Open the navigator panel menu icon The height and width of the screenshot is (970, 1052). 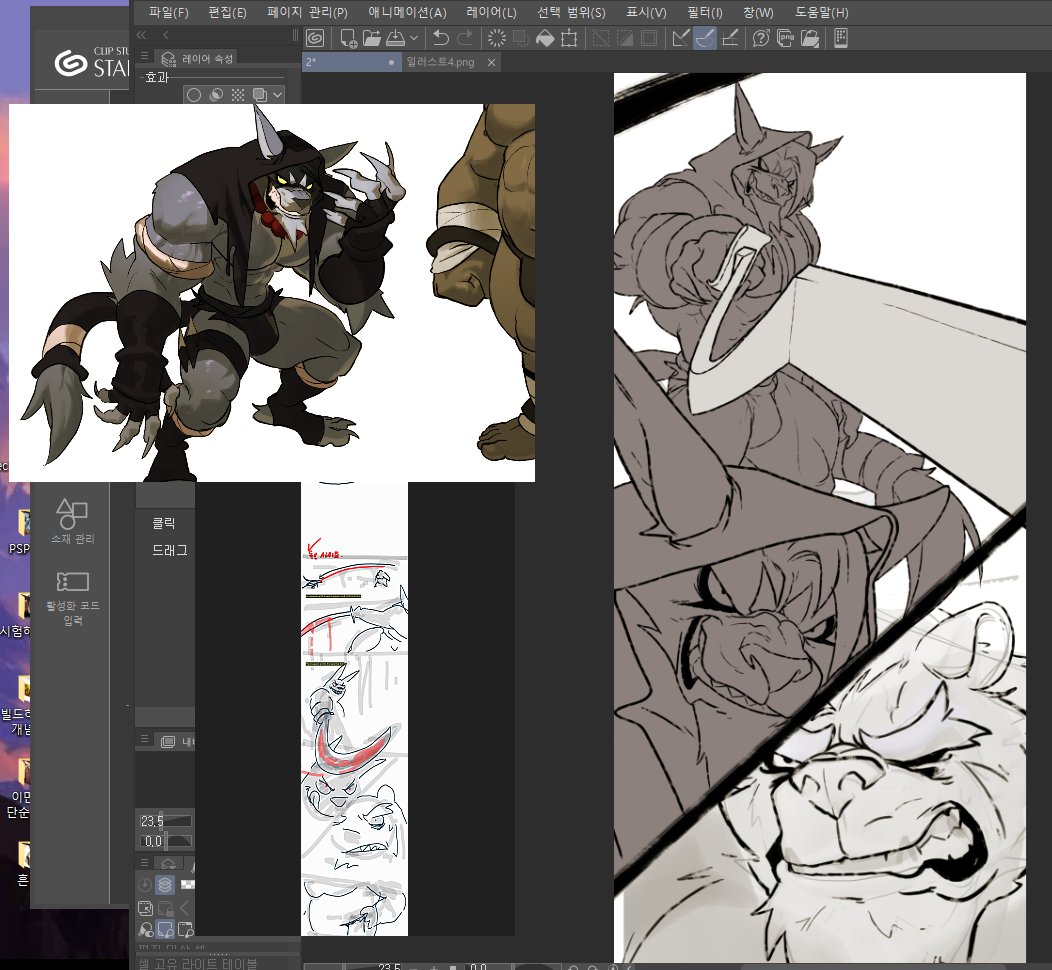144,739
